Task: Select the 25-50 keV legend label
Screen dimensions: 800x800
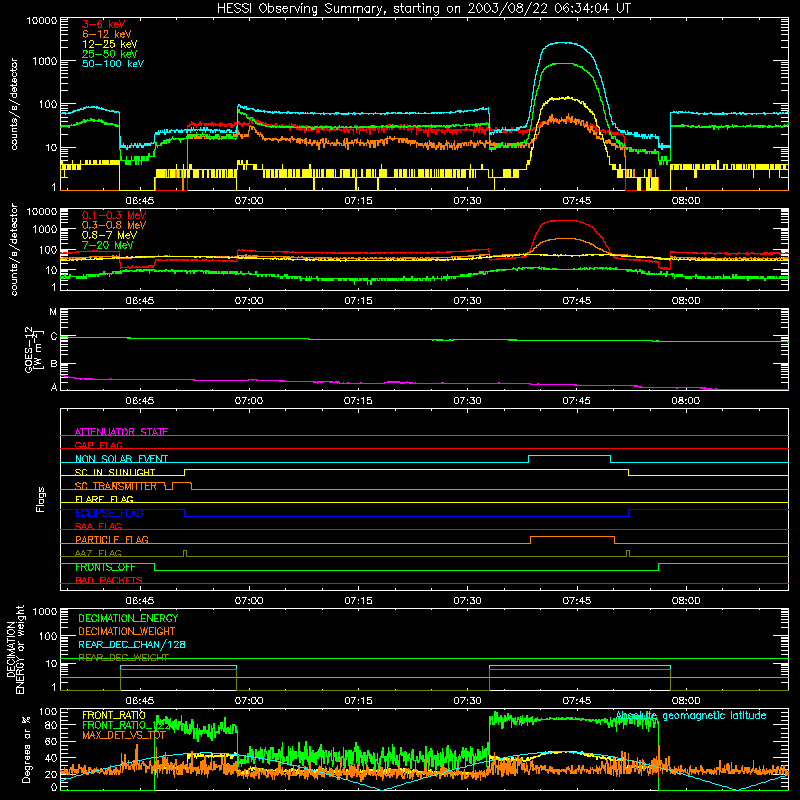Action: 110,54
